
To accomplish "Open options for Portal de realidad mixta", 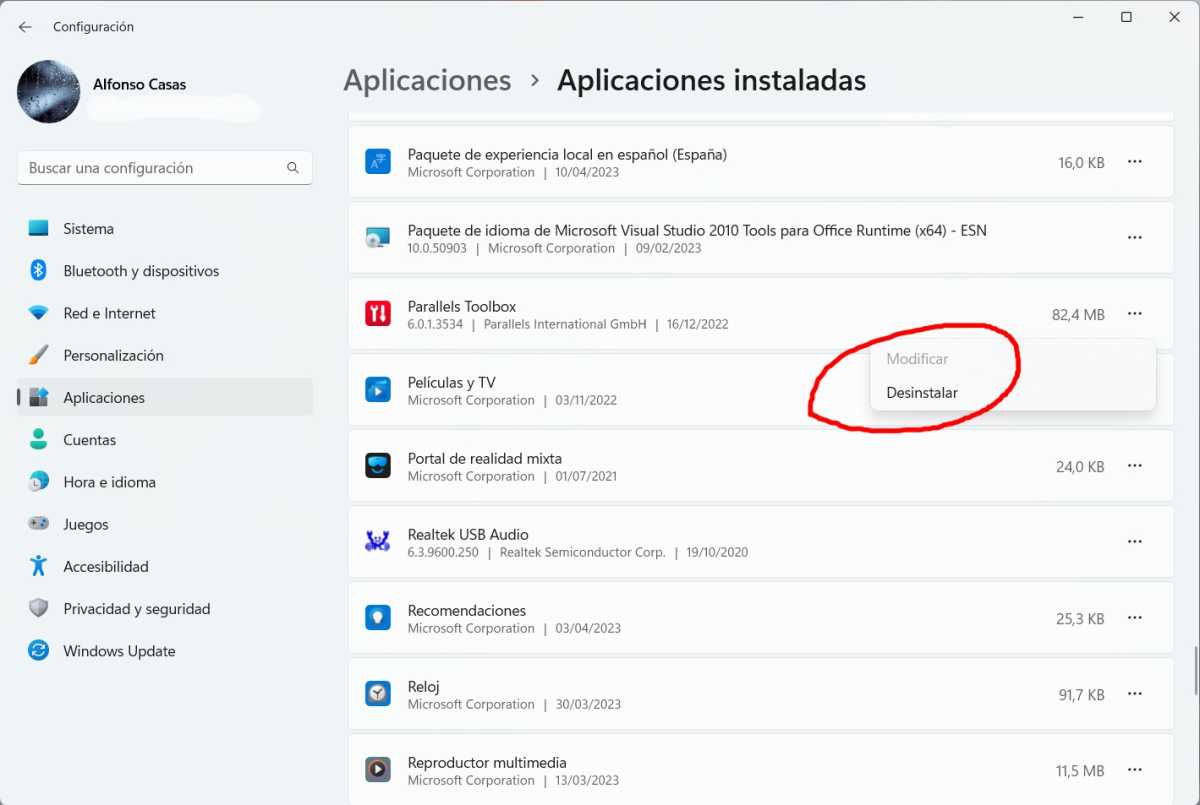I will click(x=1135, y=466).
